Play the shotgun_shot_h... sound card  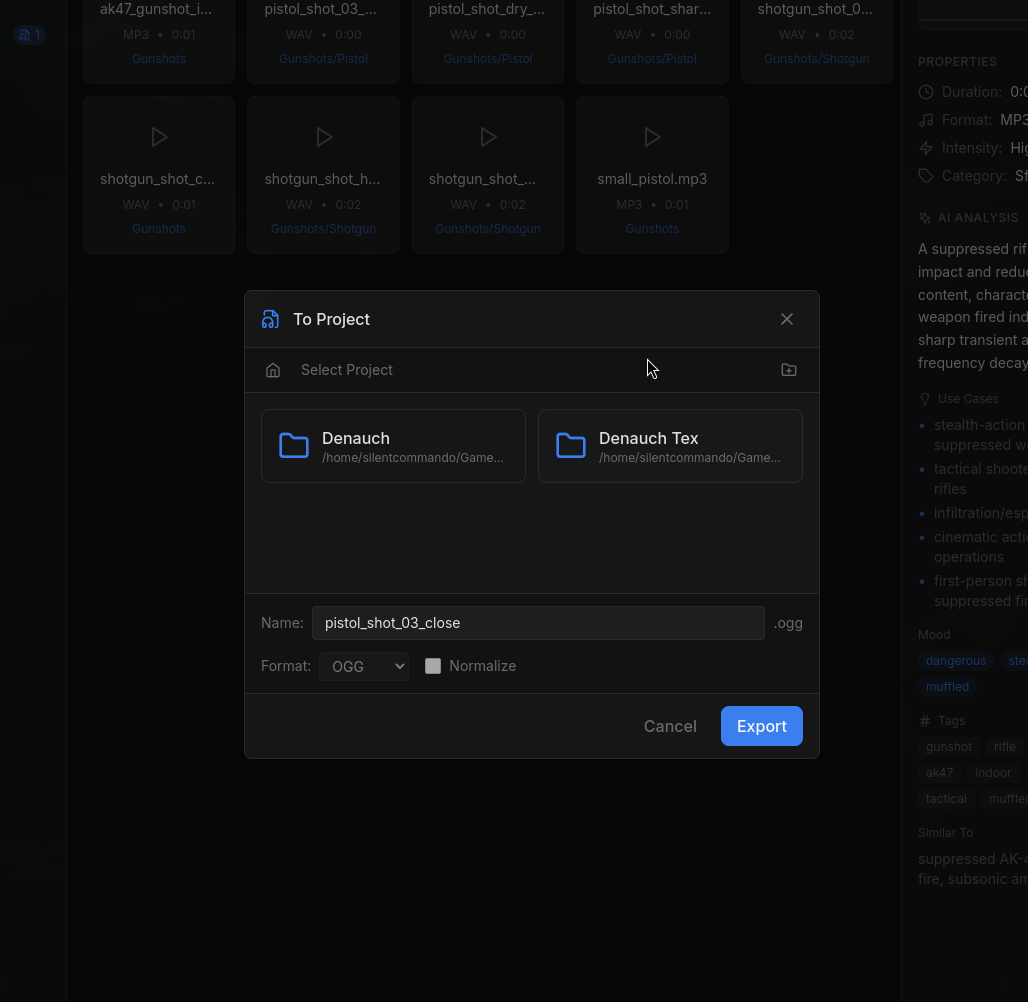[x=323, y=137]
